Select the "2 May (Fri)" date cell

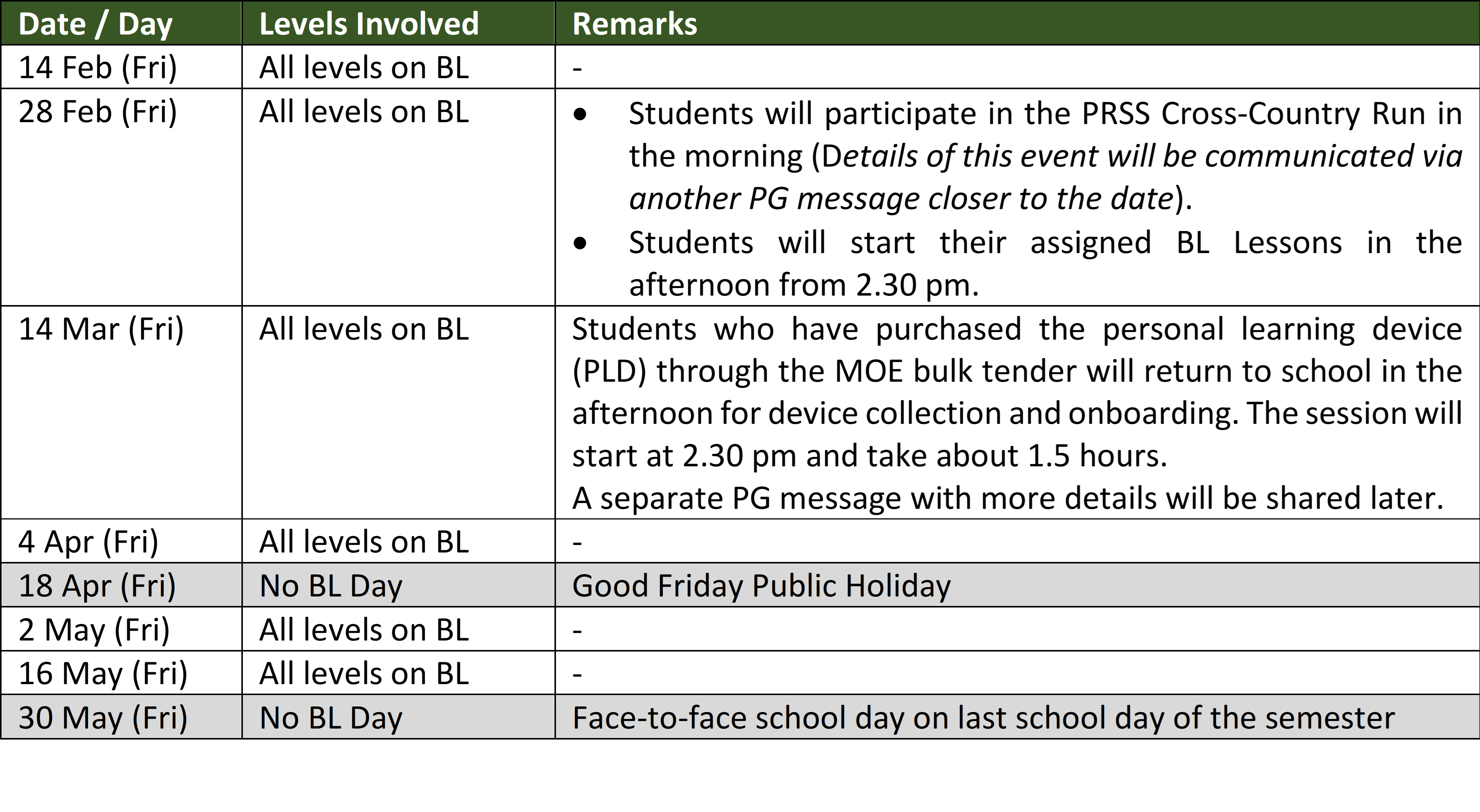(x=121, y=629)
